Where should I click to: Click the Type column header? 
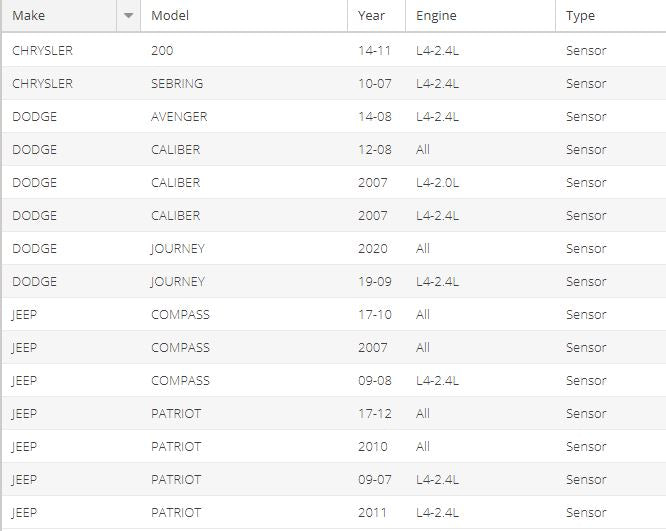point(611,16)
